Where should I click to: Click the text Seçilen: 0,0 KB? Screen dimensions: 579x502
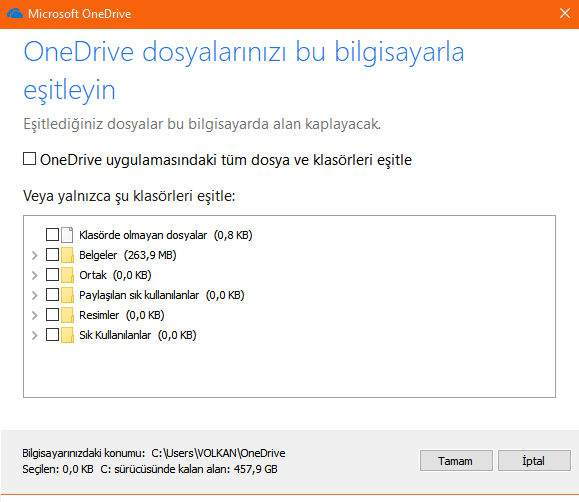coord(58,469)
